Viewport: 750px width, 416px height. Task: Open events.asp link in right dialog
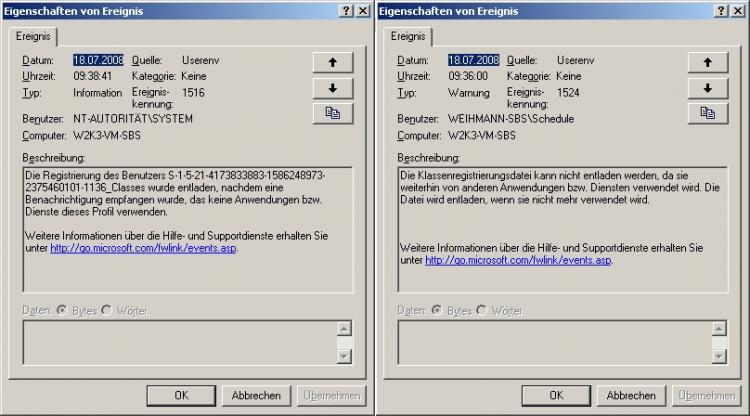pyautogui.click(x=518, y=260)
